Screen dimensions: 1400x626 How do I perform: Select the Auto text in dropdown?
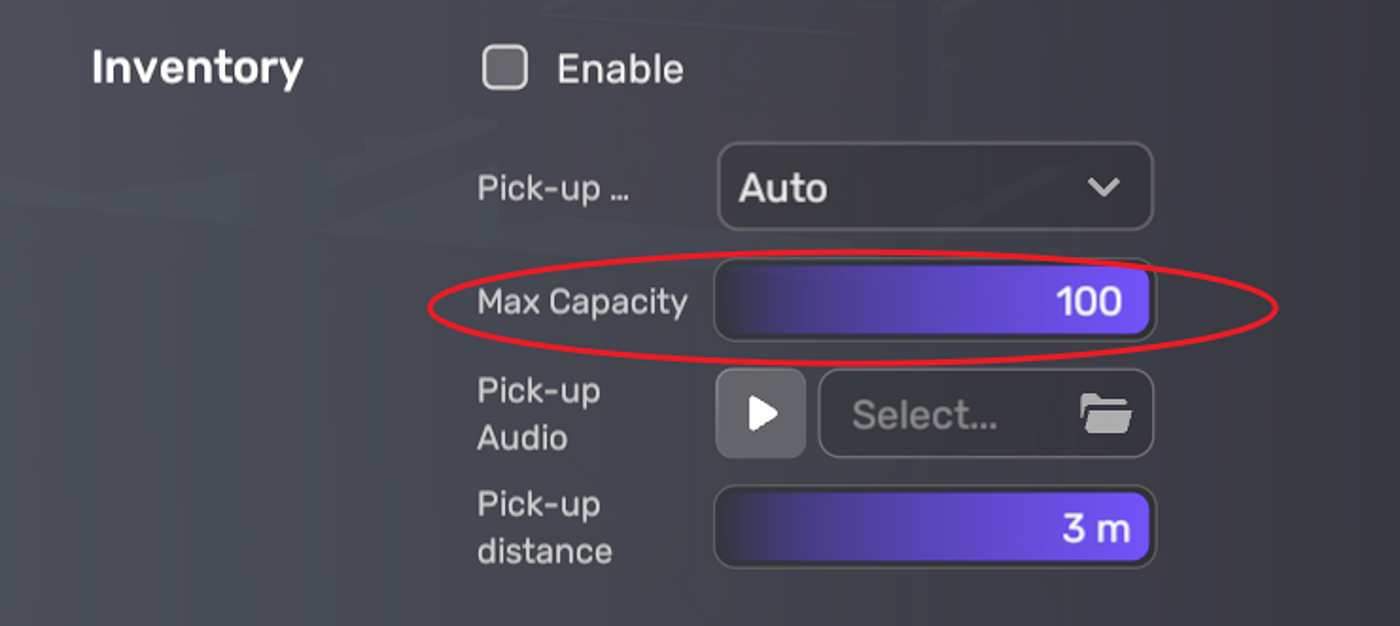(783, 188)
